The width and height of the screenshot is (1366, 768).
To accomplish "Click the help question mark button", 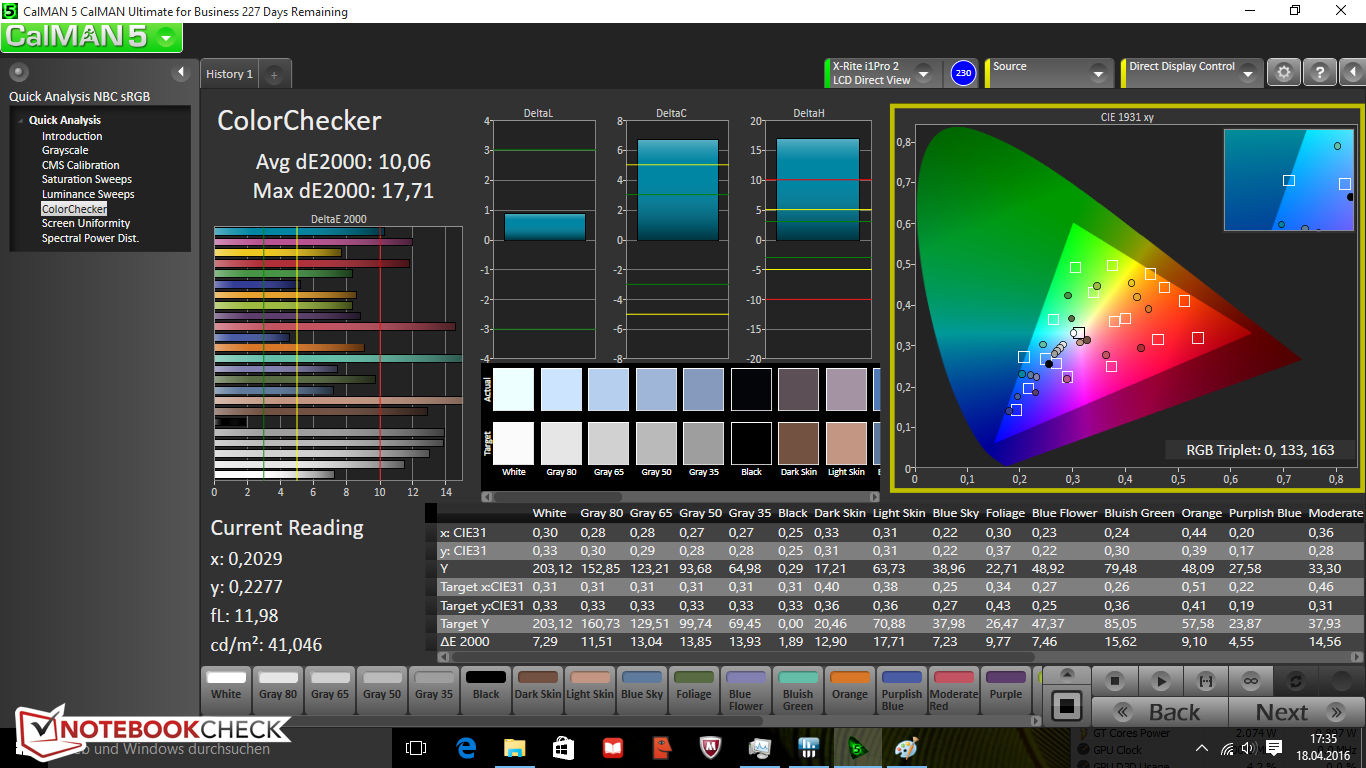I will tap(1320, 72).
